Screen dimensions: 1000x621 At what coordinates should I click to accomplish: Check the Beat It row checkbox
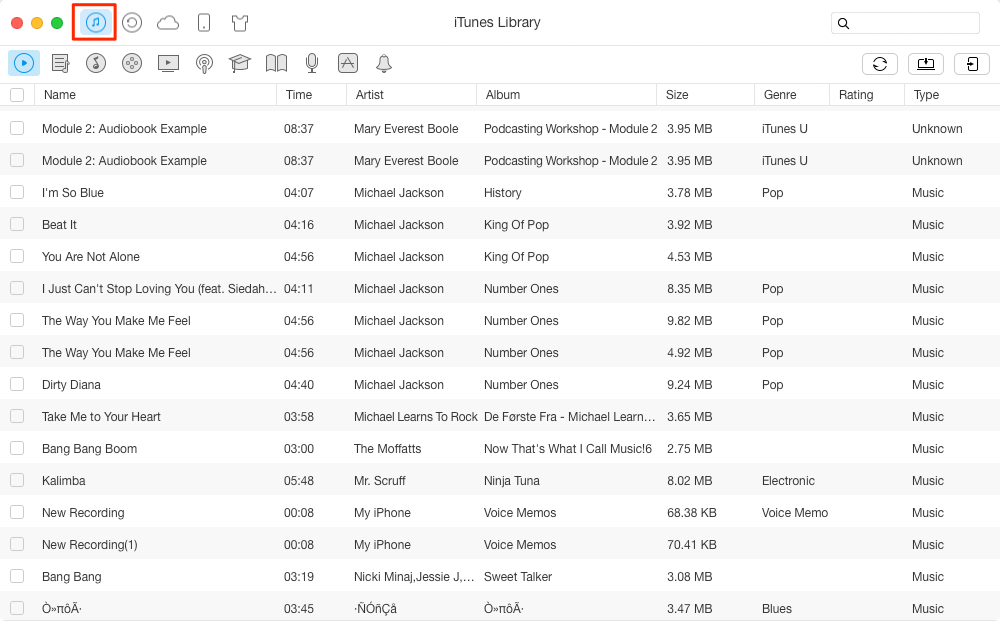[x=17, y=224]
